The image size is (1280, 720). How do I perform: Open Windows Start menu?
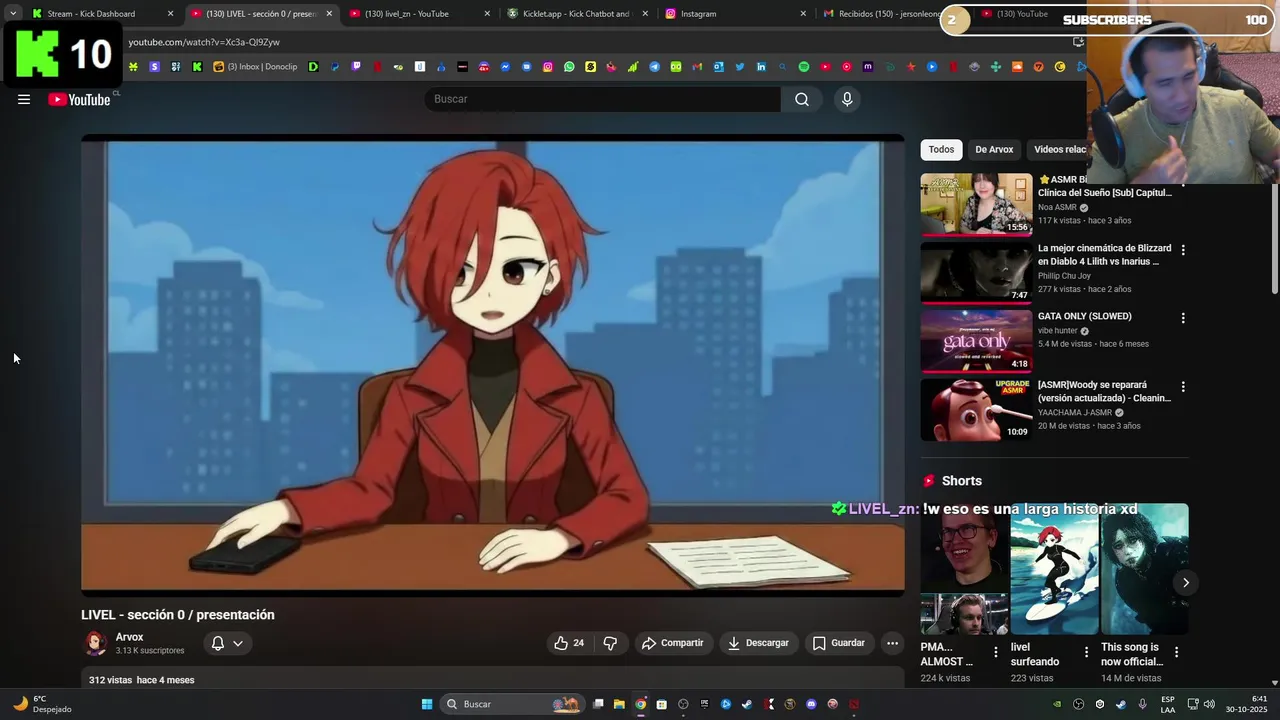[426, 704]
